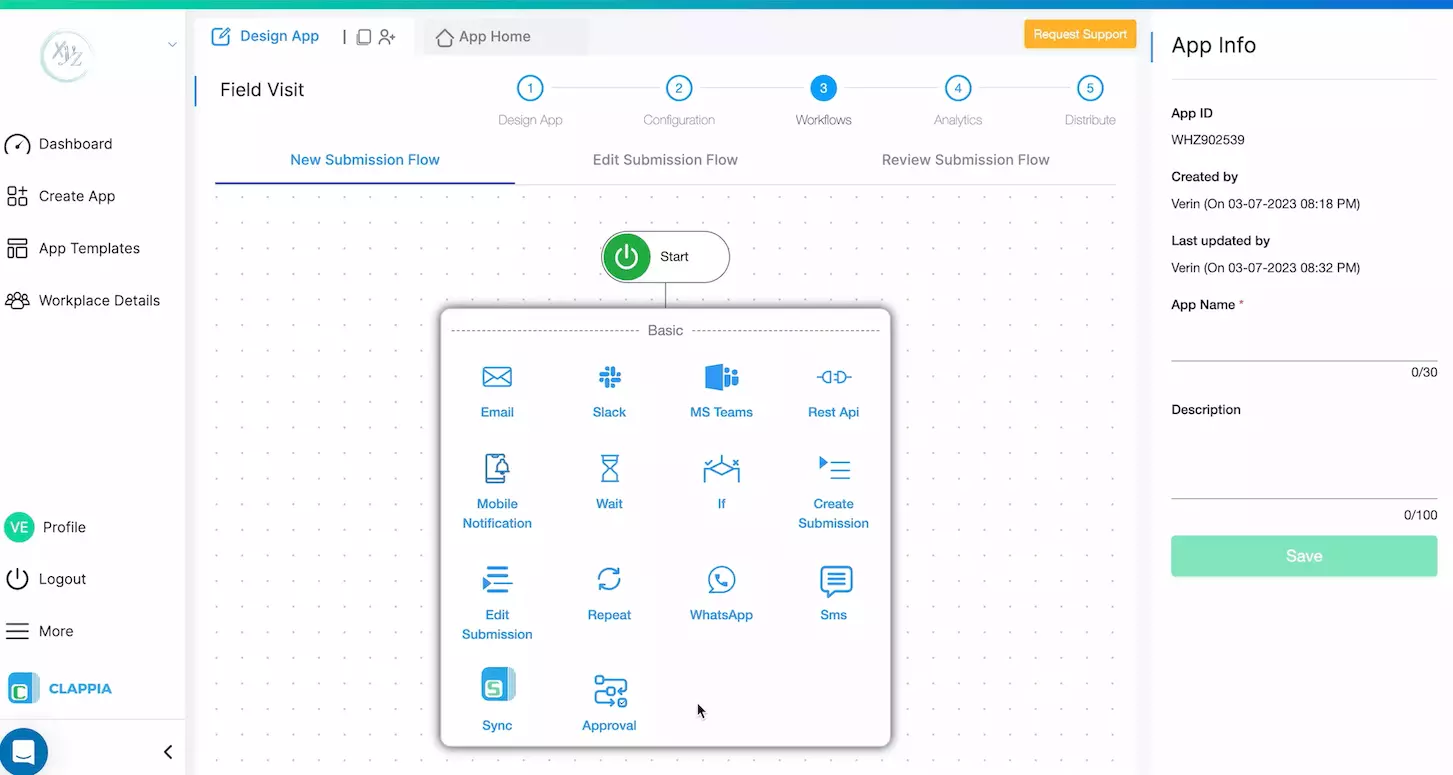1453x775 pixels.
Task: Insert a Wait node
Action: click(609, 483)
